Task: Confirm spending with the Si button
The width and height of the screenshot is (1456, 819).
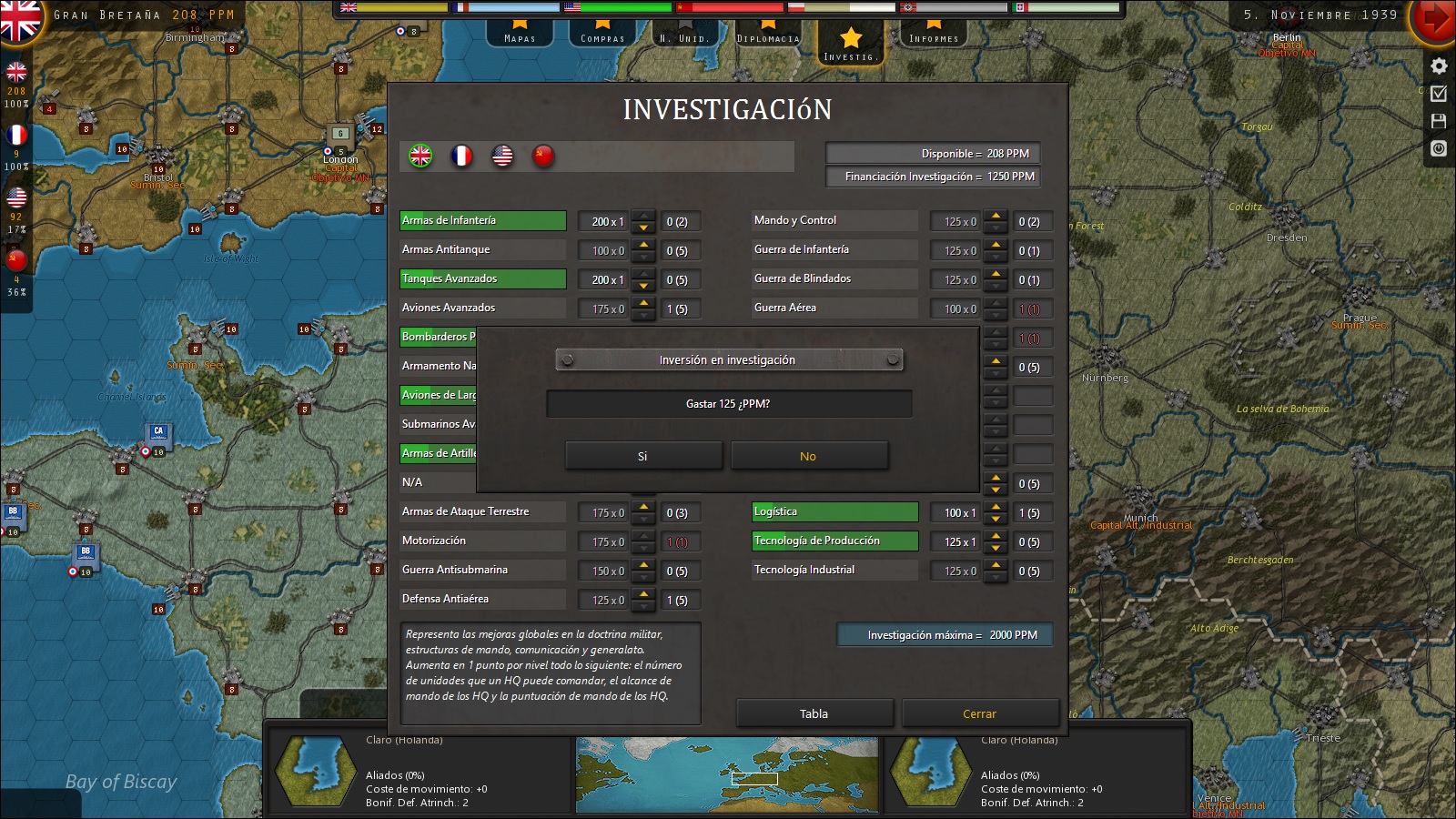Action: click(643, 456)
